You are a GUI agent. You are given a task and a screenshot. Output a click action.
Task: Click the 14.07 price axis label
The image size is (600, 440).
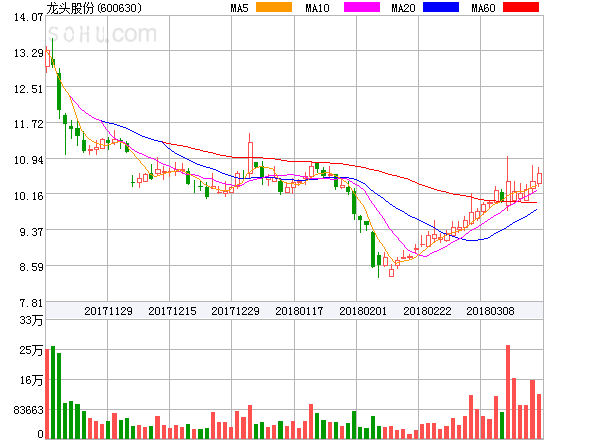click(28, 17)
